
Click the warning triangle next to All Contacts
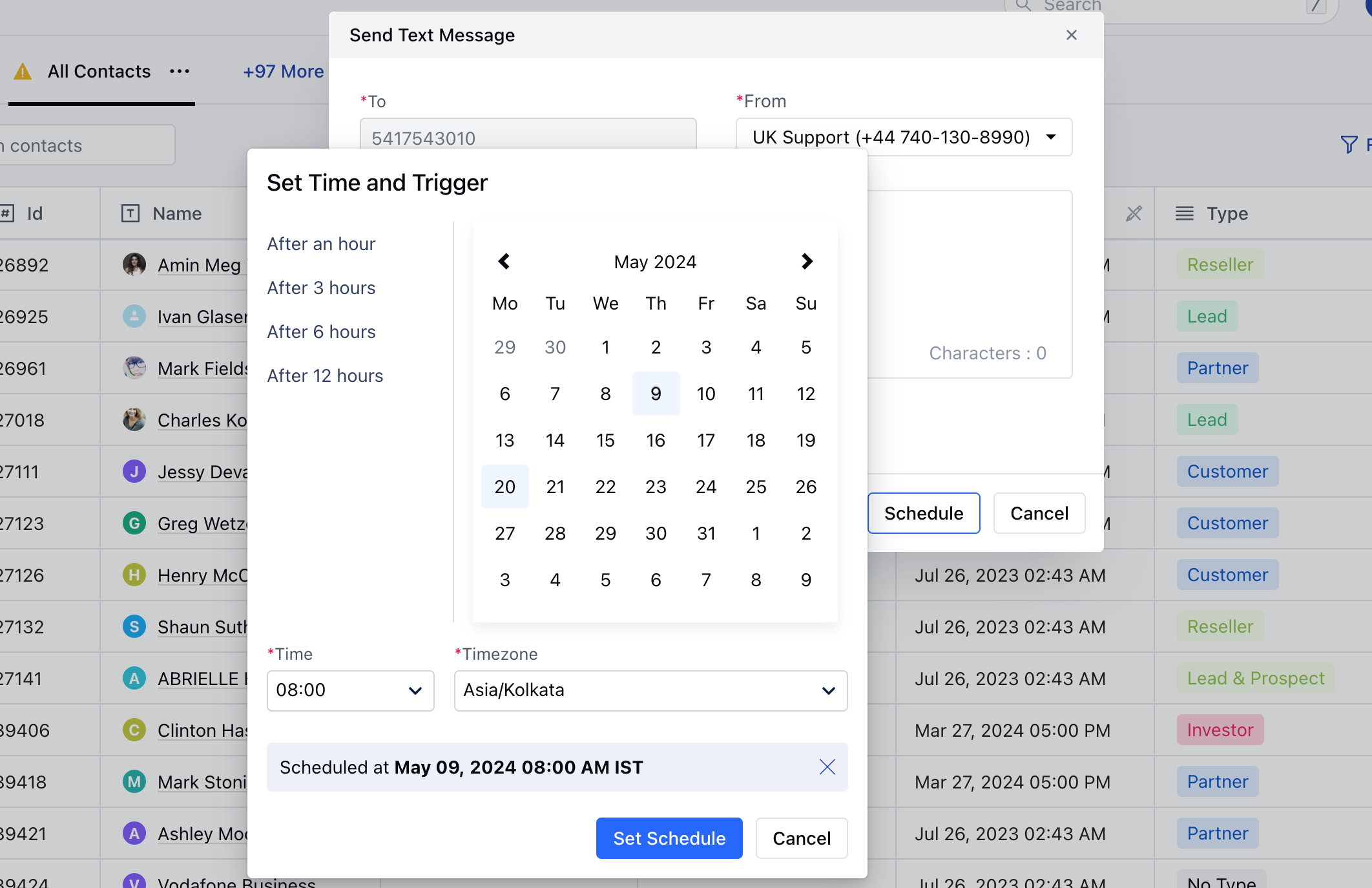coord(23,71)
